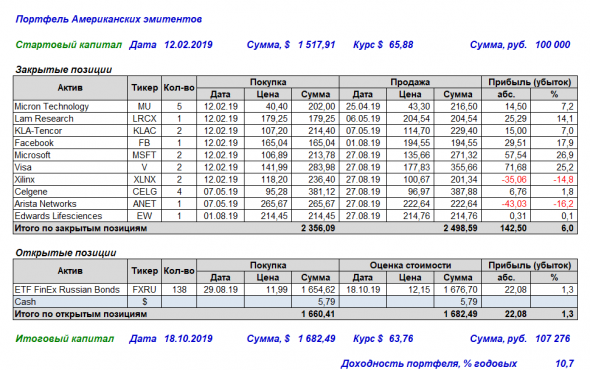590x370 pixels.
Task: Select the Celgene quantity cell
Action: (179, 192)
